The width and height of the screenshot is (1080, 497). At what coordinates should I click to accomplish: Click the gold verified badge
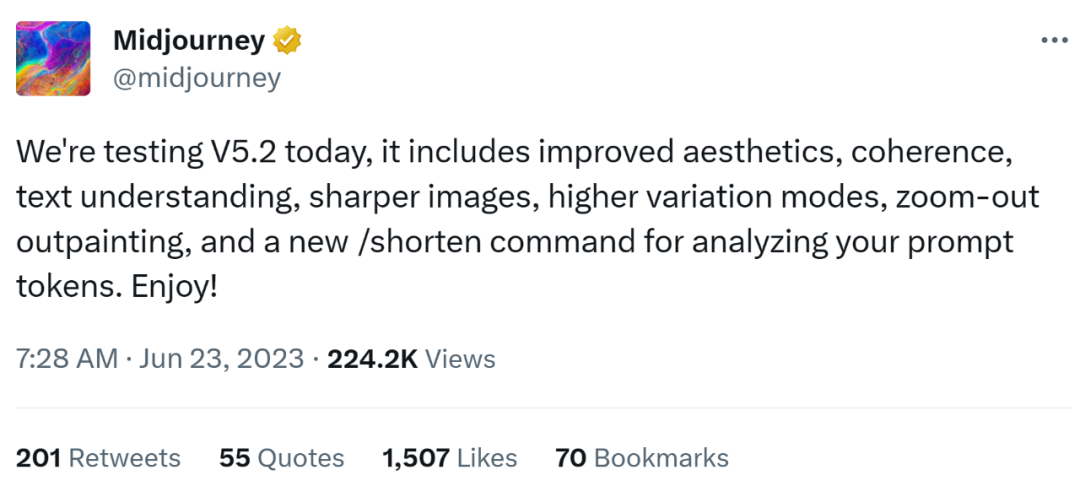pyautogui.click(x=287, y=41)
